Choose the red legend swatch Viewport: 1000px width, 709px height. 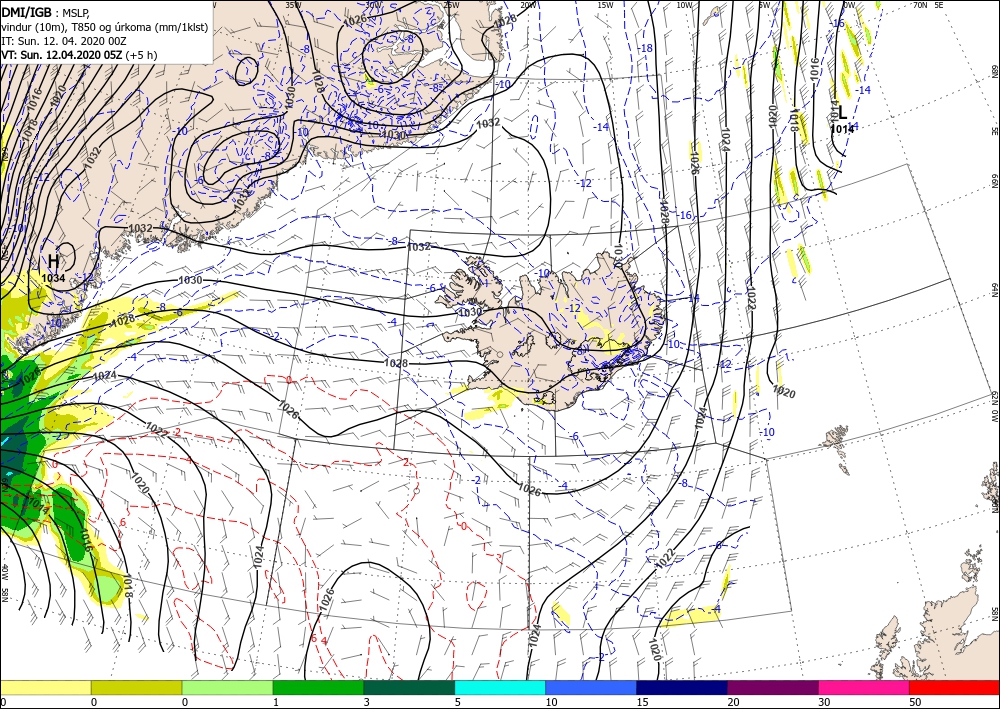[x=955, y=687]
